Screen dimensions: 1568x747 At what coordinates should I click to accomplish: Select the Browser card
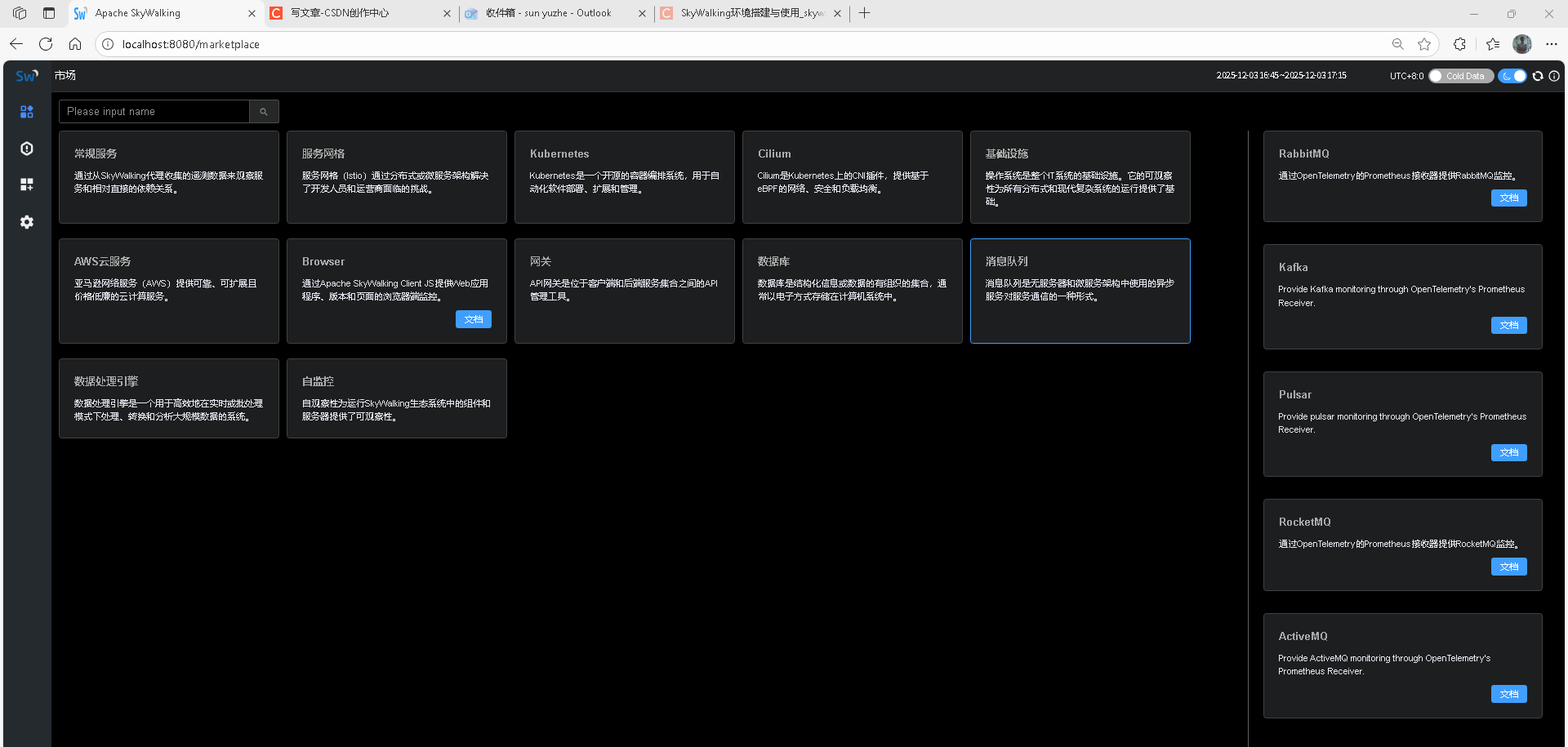397,291
